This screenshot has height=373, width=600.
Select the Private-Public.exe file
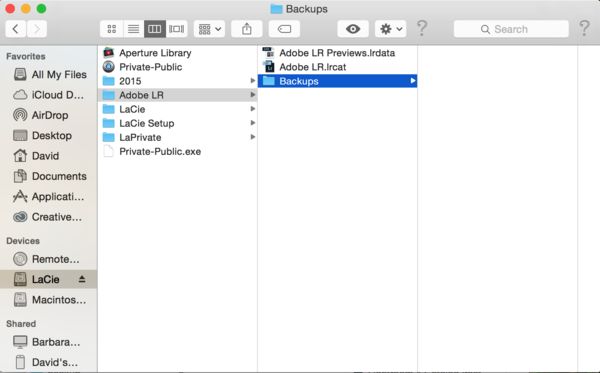click(178, 151)
